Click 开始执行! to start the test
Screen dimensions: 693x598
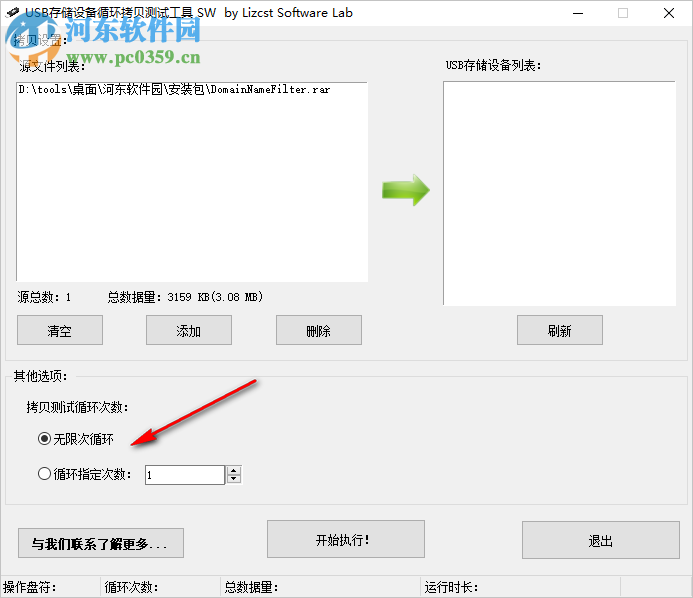pos(346,539)
